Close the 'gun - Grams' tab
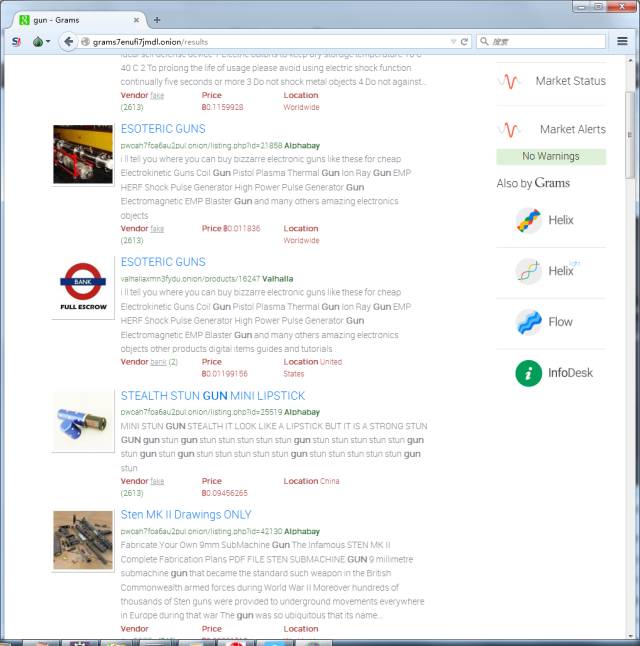 click(x=136, y=20)
